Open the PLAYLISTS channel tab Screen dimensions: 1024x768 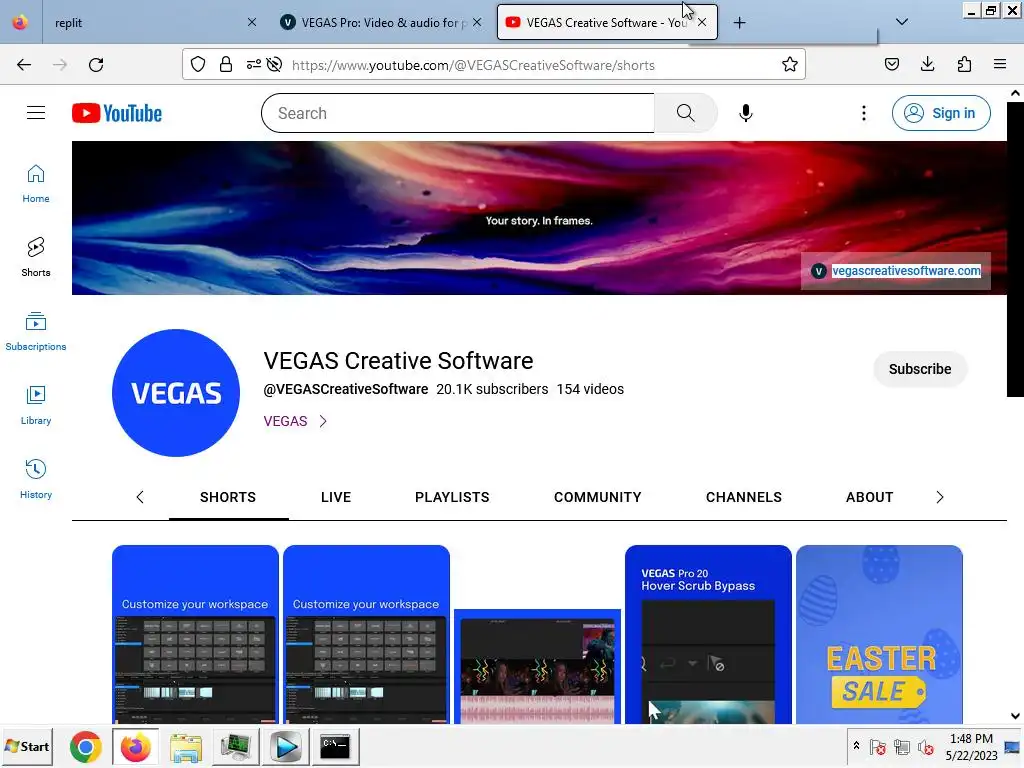[452, 498]
